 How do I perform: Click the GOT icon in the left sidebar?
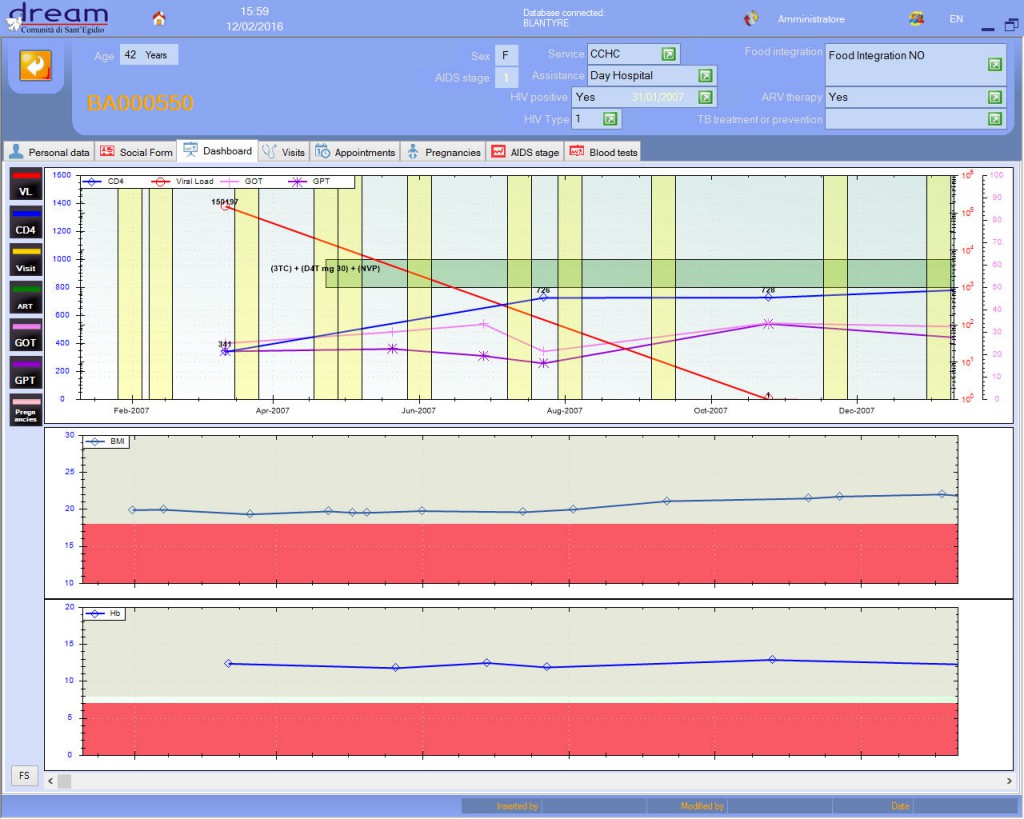(24, 334)
